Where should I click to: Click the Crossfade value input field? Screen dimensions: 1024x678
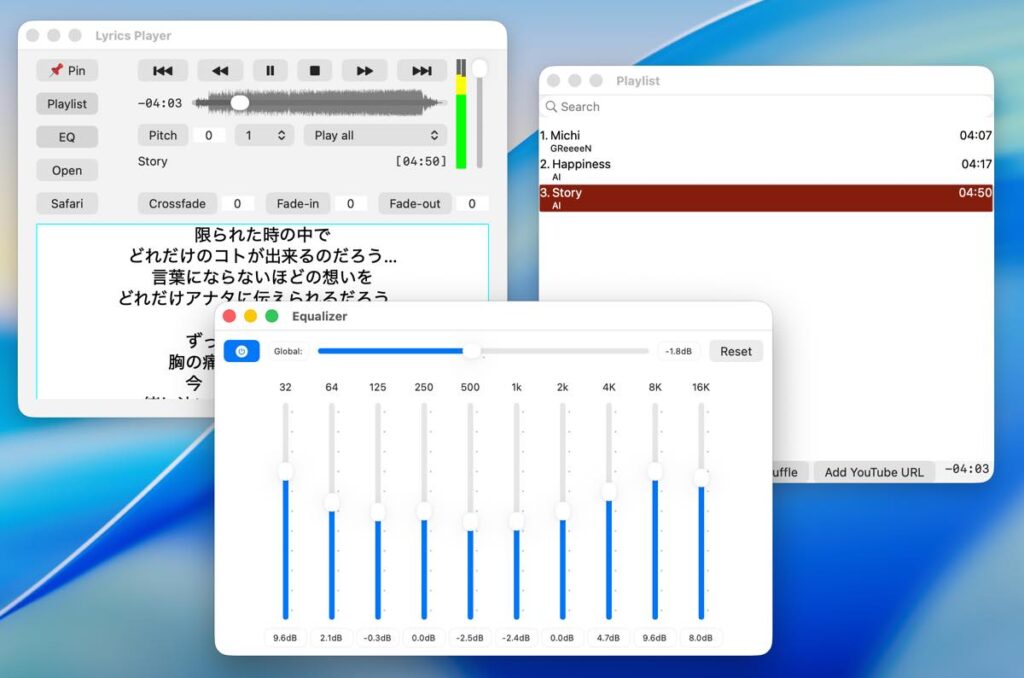tap(237, 204)
